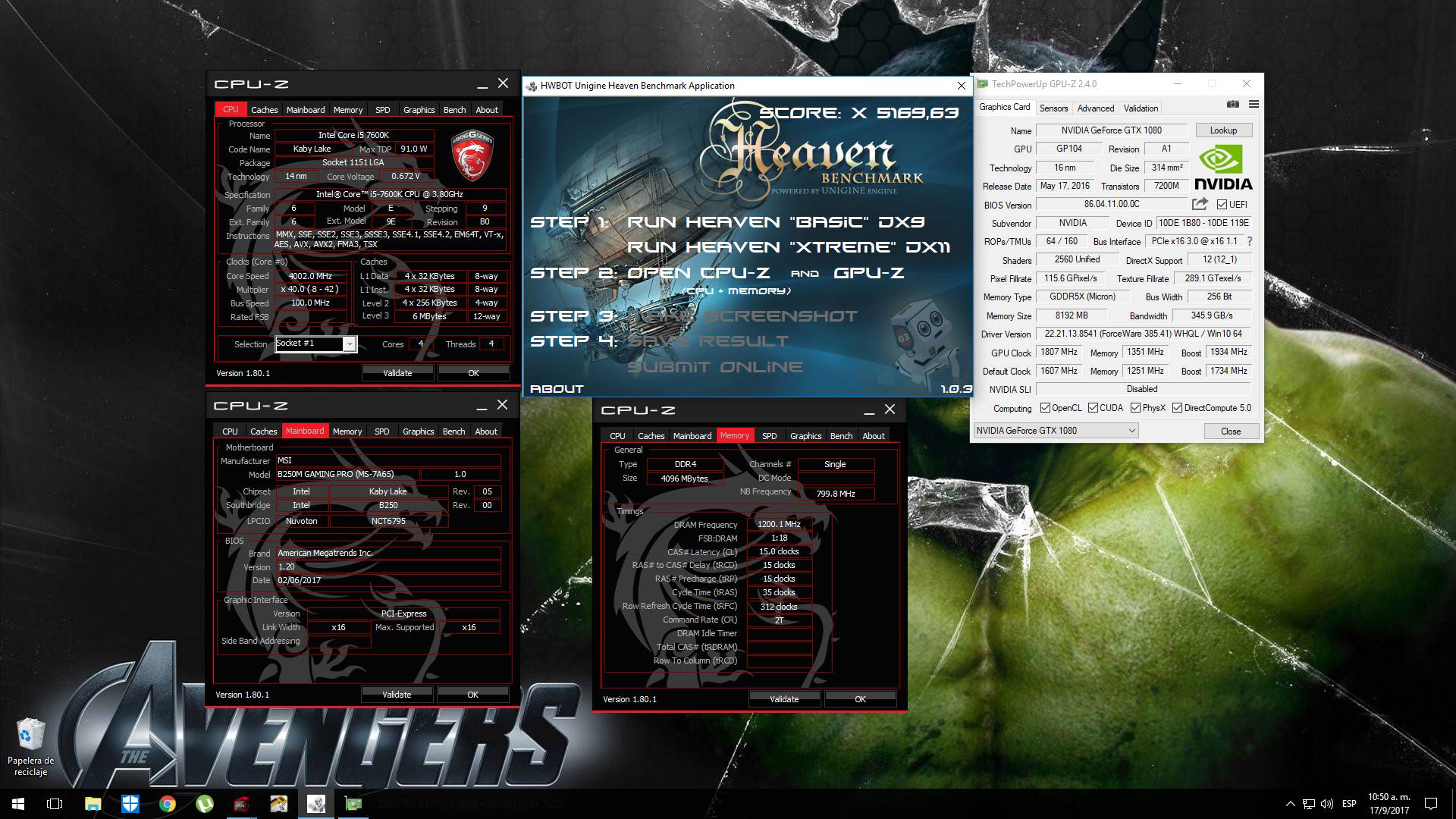
Task: Switch to Caches tab in top CPU-Z window
Action: [x=264, y=110]
